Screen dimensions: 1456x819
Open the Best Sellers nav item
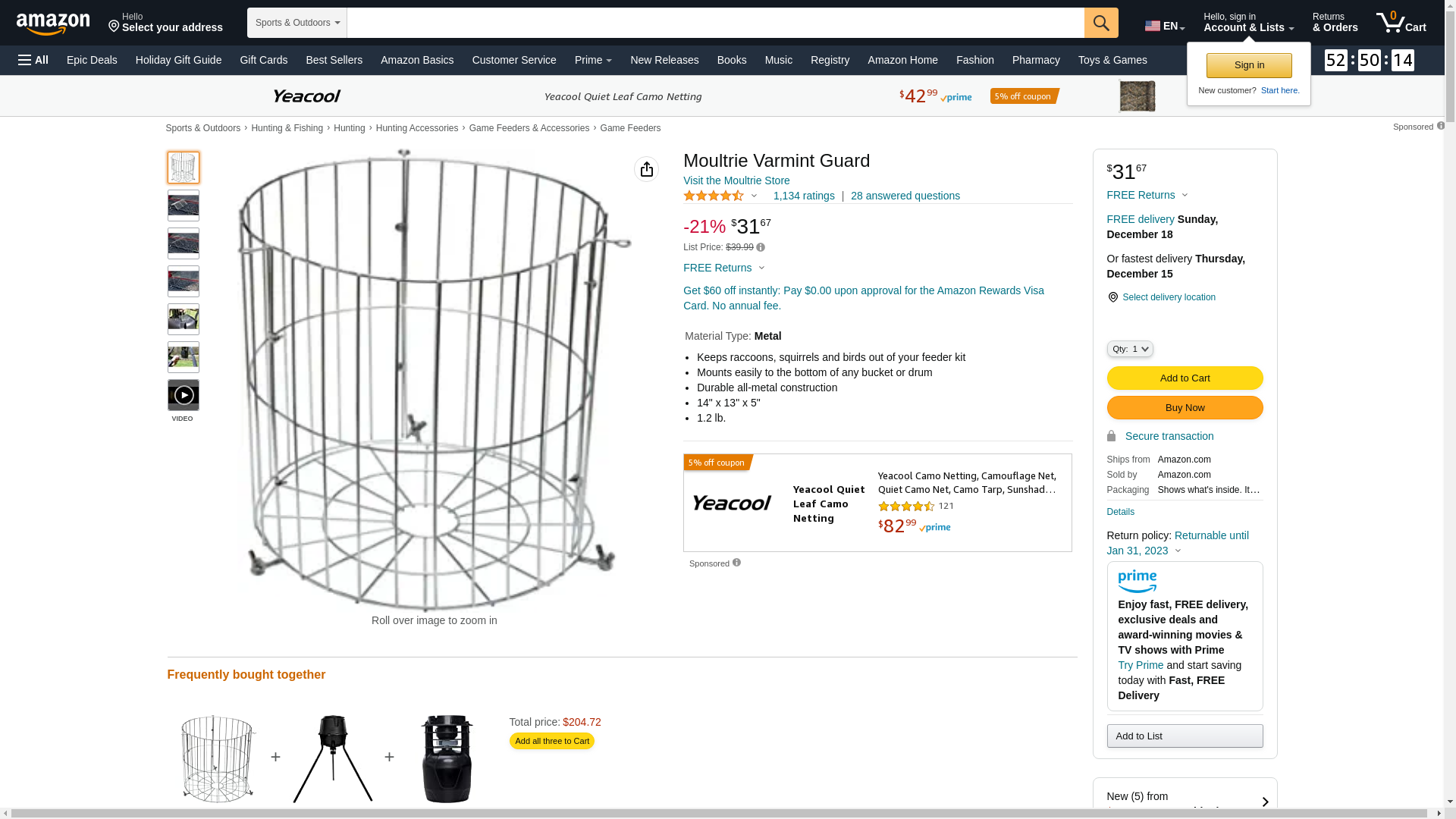[x=334, y=60]
